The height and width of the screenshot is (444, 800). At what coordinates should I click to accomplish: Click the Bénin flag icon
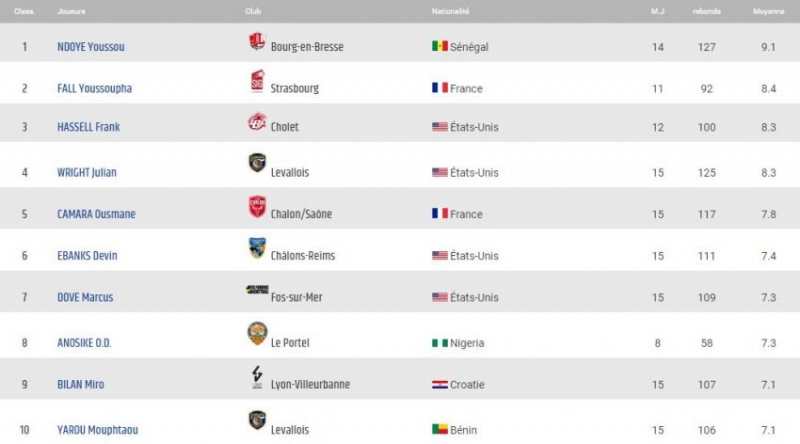tap(440, 430)
